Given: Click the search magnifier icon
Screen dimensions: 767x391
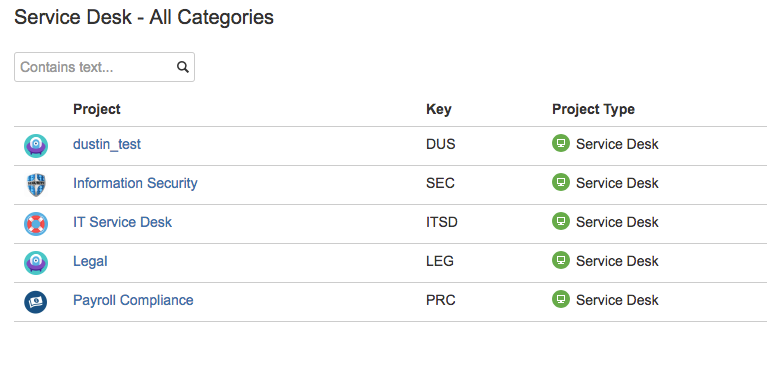Looking at the screenshot, I should (x=182, y=67).
